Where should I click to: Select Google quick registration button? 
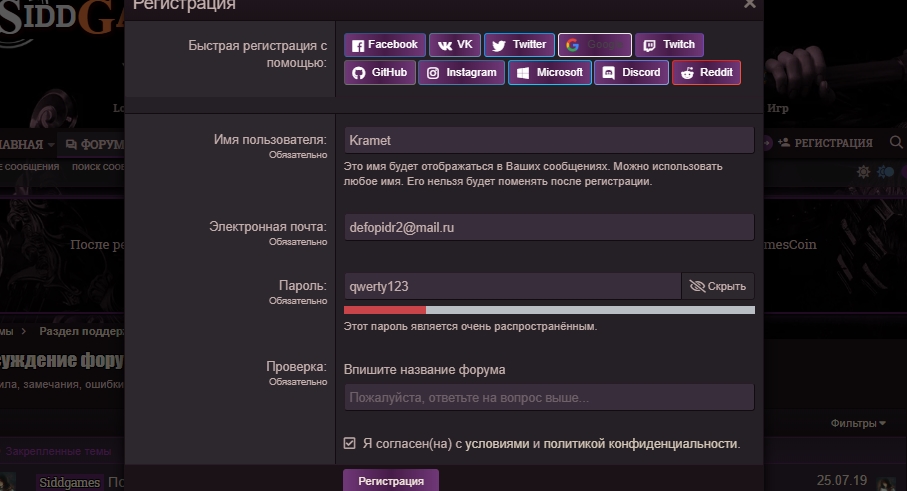[x=595, y=45]
